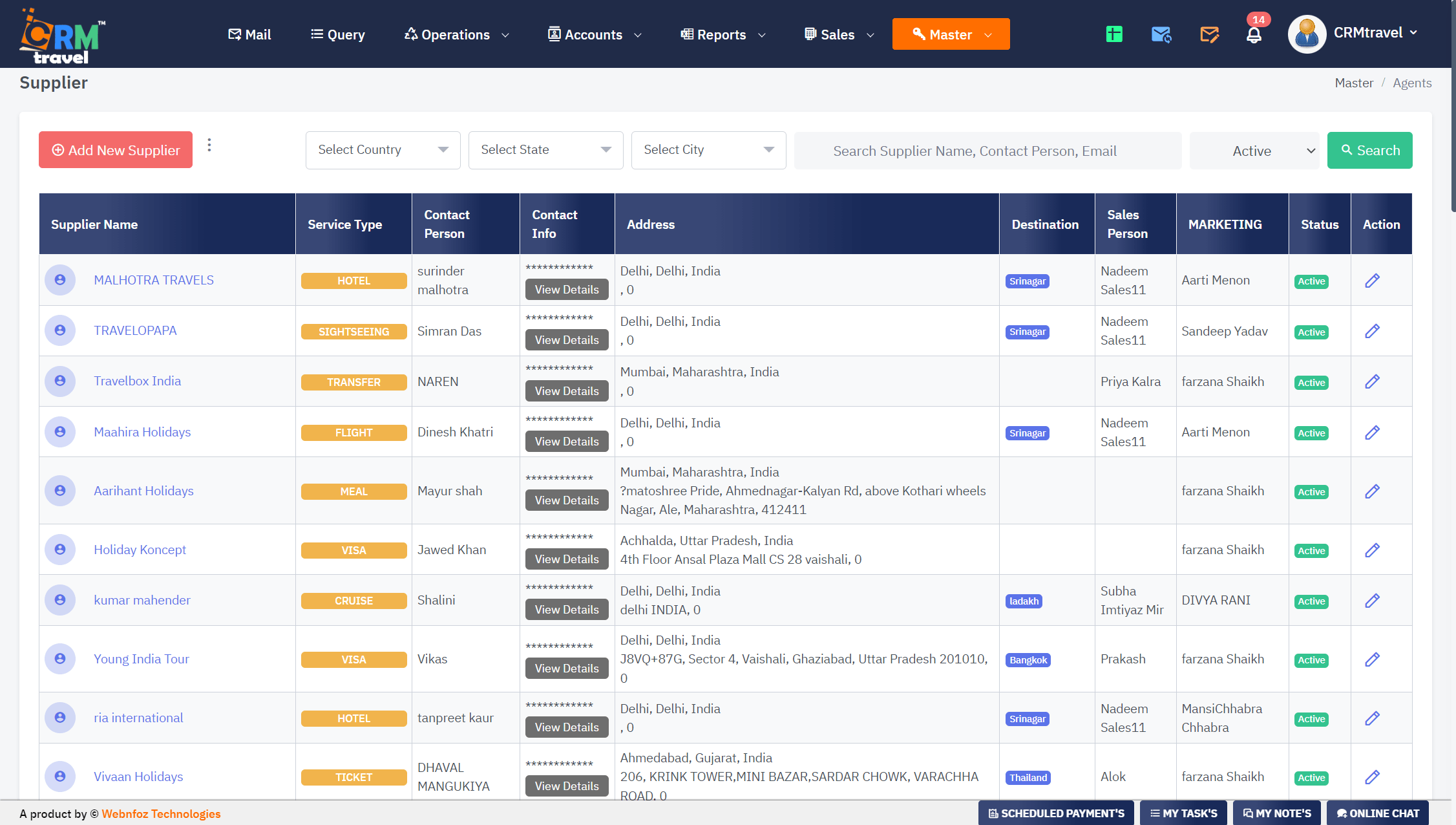Edit Vivaan Holidays via its pencil icon
Image resolution: width=1456 pixels, height=825 pixels.
coord(1373,777)
